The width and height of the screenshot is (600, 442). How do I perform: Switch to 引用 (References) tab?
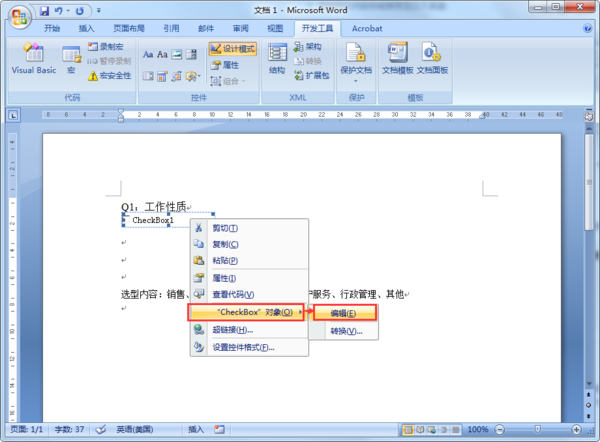[x=171, y=28]
